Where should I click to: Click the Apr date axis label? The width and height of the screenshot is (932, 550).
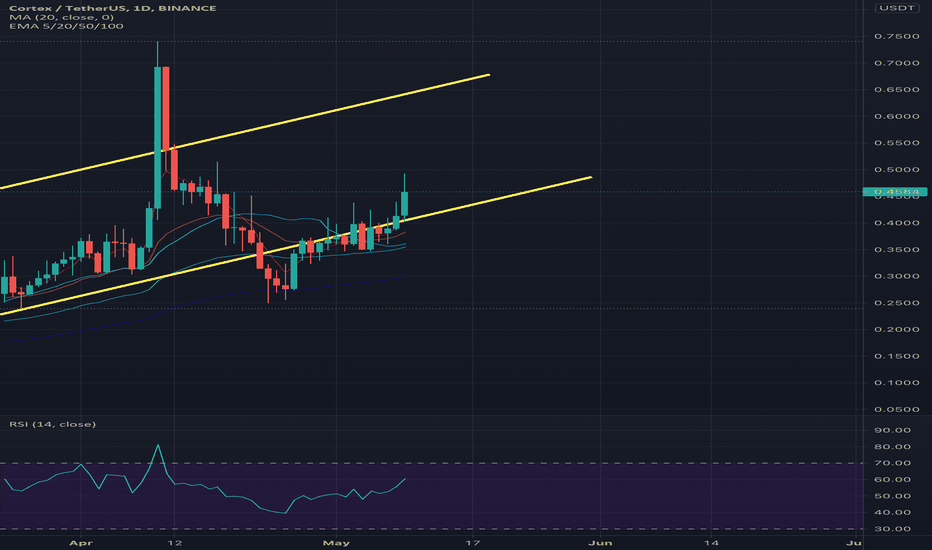click(x=81, y=542)
